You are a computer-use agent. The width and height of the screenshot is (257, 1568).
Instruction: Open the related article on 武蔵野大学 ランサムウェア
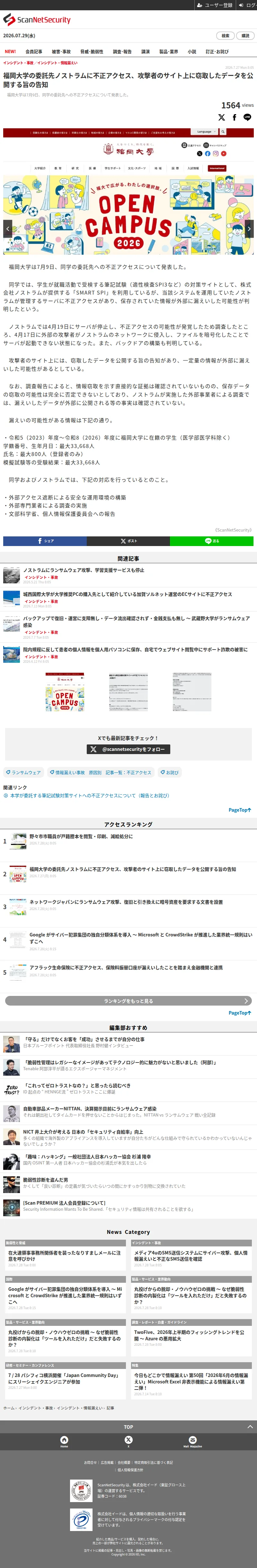pyautogui.click(x=136, y=622)
